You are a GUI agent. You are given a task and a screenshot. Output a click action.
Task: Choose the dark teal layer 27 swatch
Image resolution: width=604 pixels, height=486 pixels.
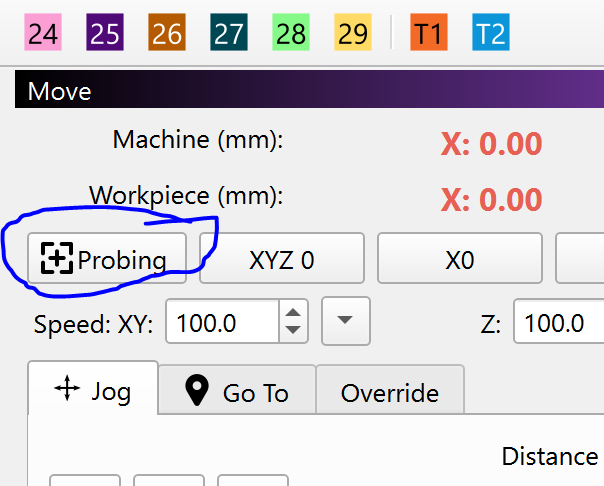[x=229, y=34]
